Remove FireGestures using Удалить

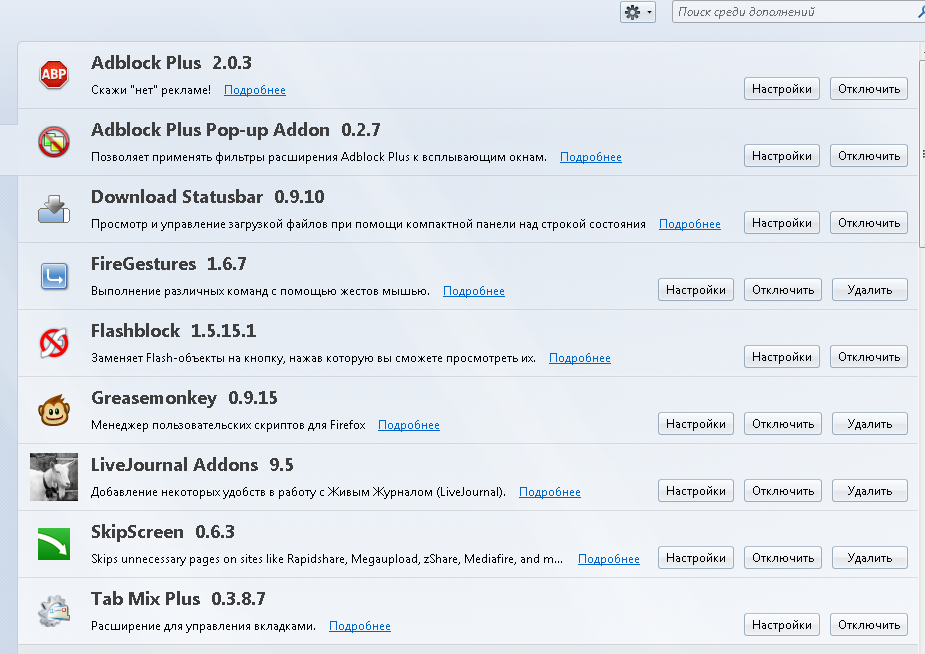[x=870, y=290]
